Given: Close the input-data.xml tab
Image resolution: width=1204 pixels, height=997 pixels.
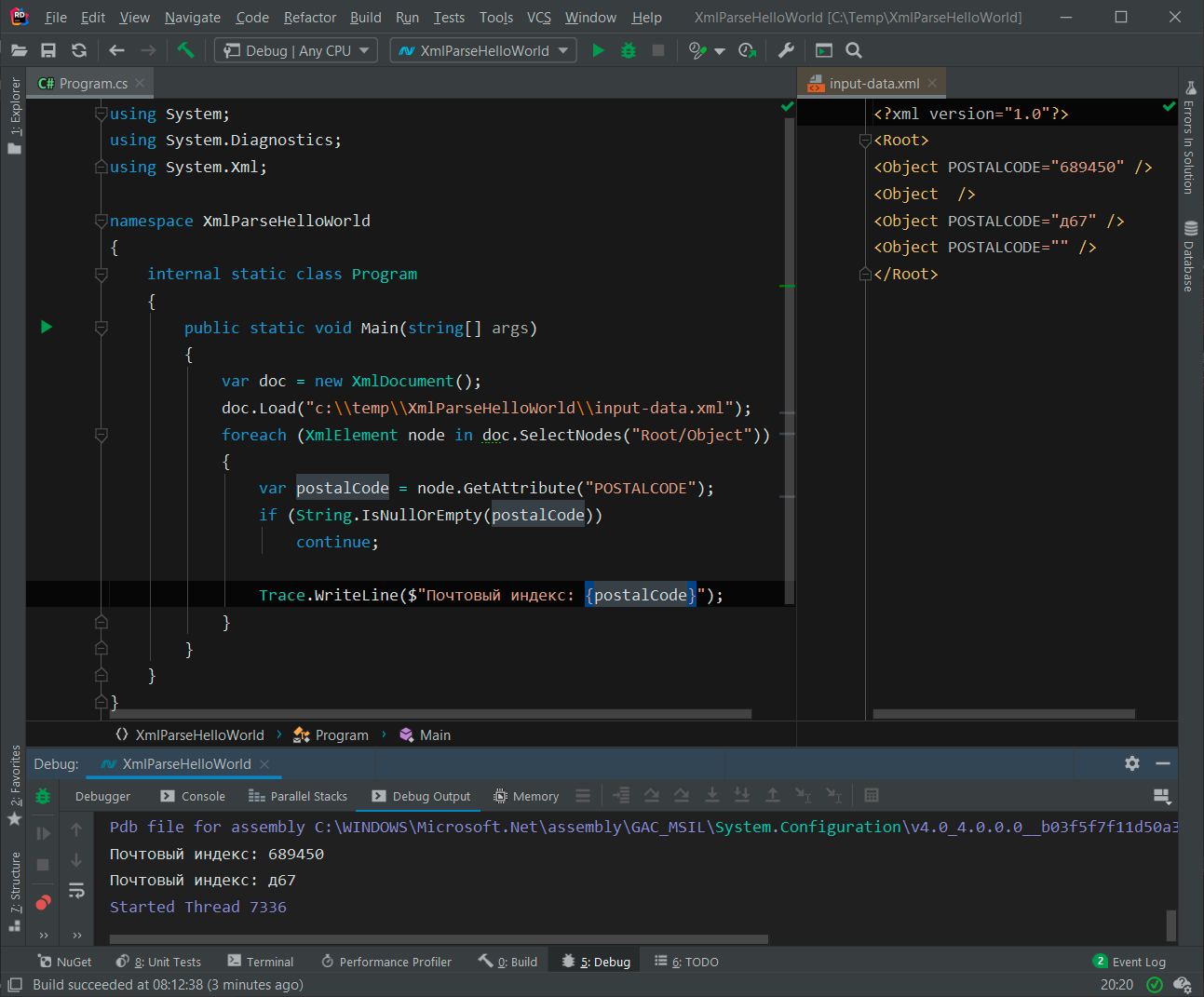Looking at the screenshot, I should click(932, 83).
